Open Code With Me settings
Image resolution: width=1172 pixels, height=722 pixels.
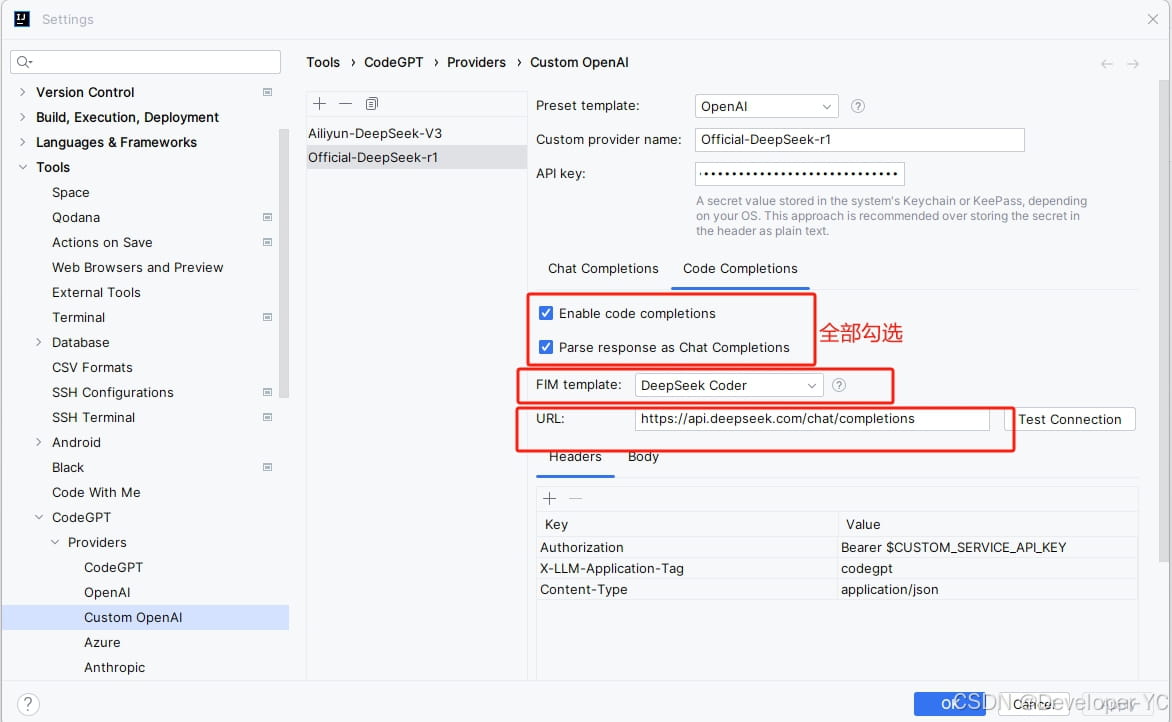click(96, 493)
